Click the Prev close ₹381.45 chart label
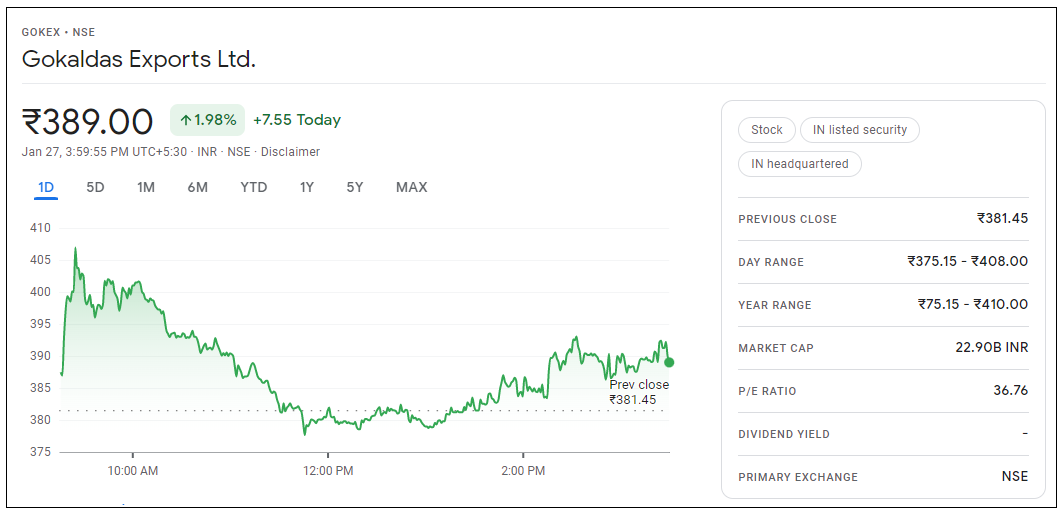1061x512 pixels. 639,392
